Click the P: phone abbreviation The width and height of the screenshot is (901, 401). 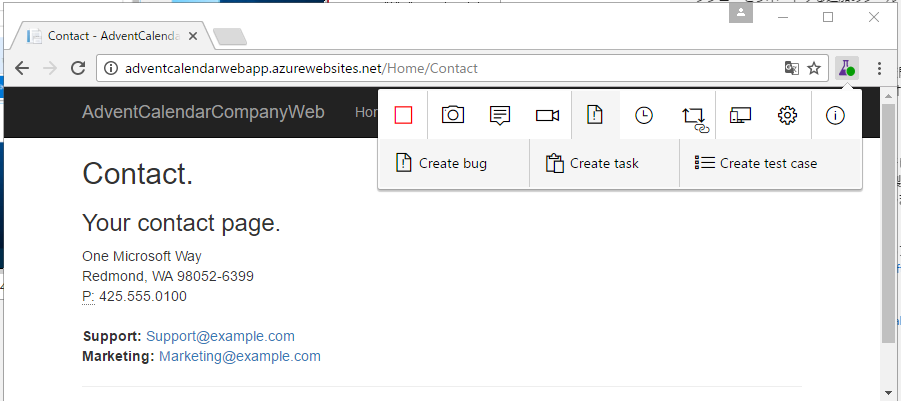[x=88, y=296]
